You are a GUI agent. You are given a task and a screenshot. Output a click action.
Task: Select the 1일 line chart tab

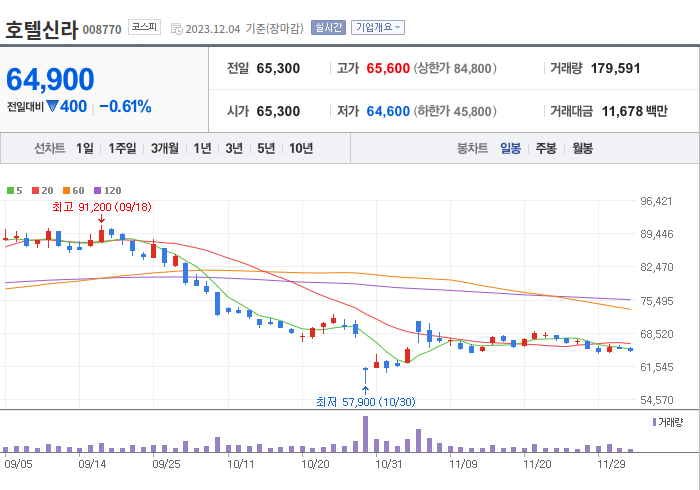pyautogui.click(x=85, y=148)
